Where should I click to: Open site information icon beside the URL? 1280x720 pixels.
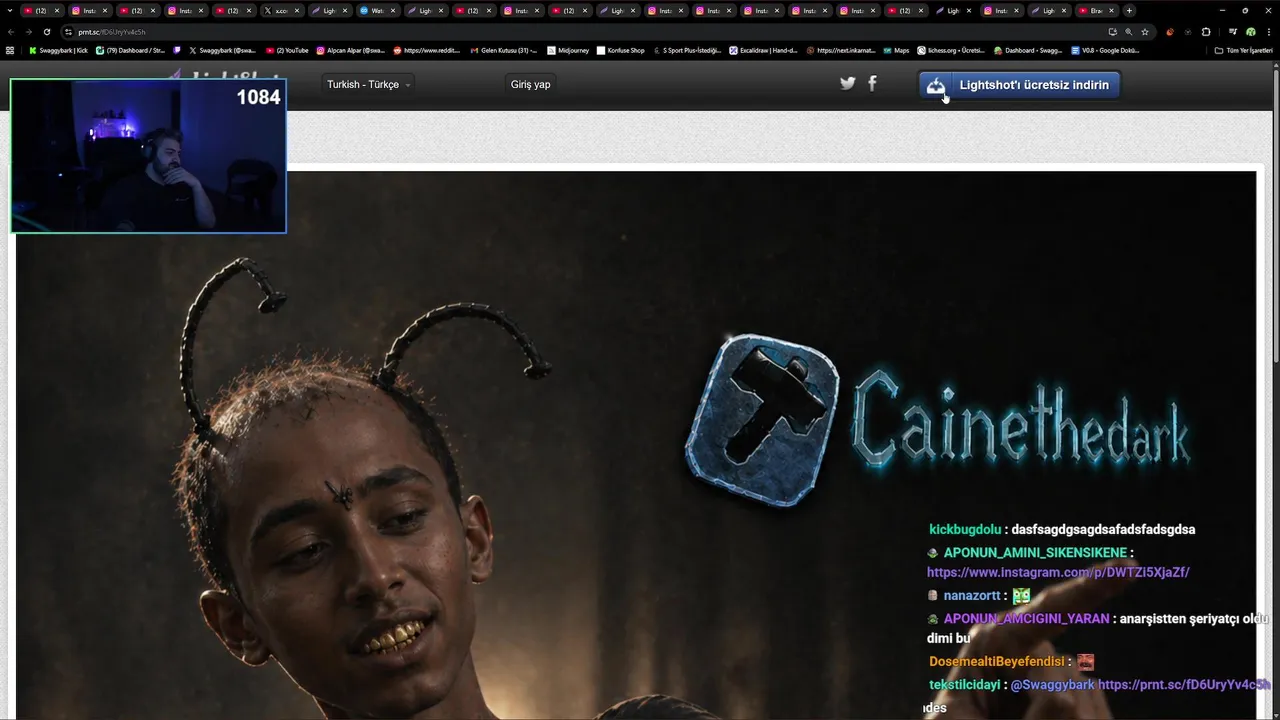[68, 32]
